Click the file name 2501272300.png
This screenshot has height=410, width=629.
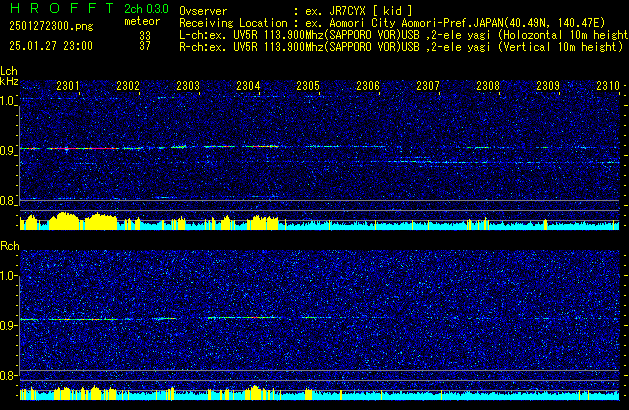[51, 26]
